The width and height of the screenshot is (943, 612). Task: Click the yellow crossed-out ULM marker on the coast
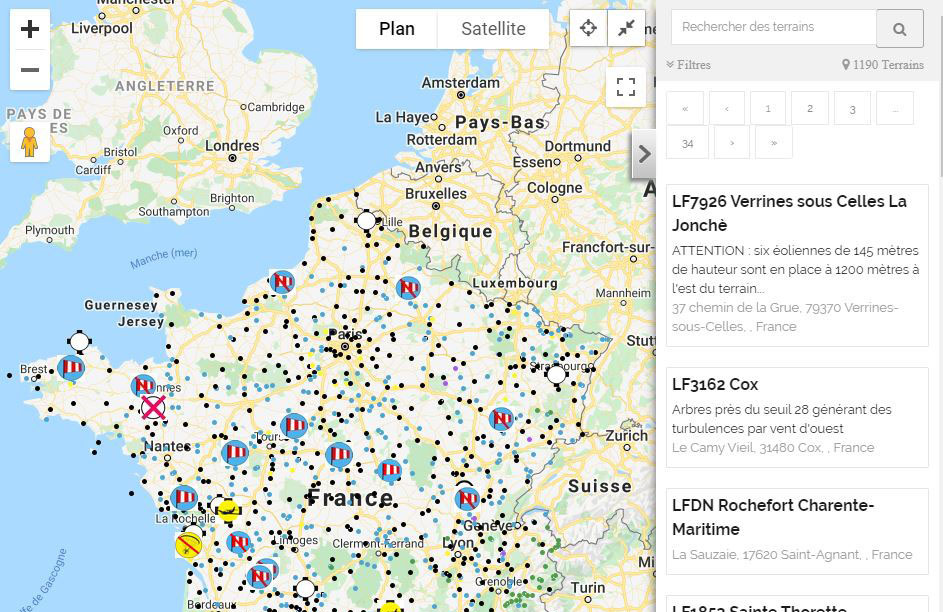pos(188,546)
